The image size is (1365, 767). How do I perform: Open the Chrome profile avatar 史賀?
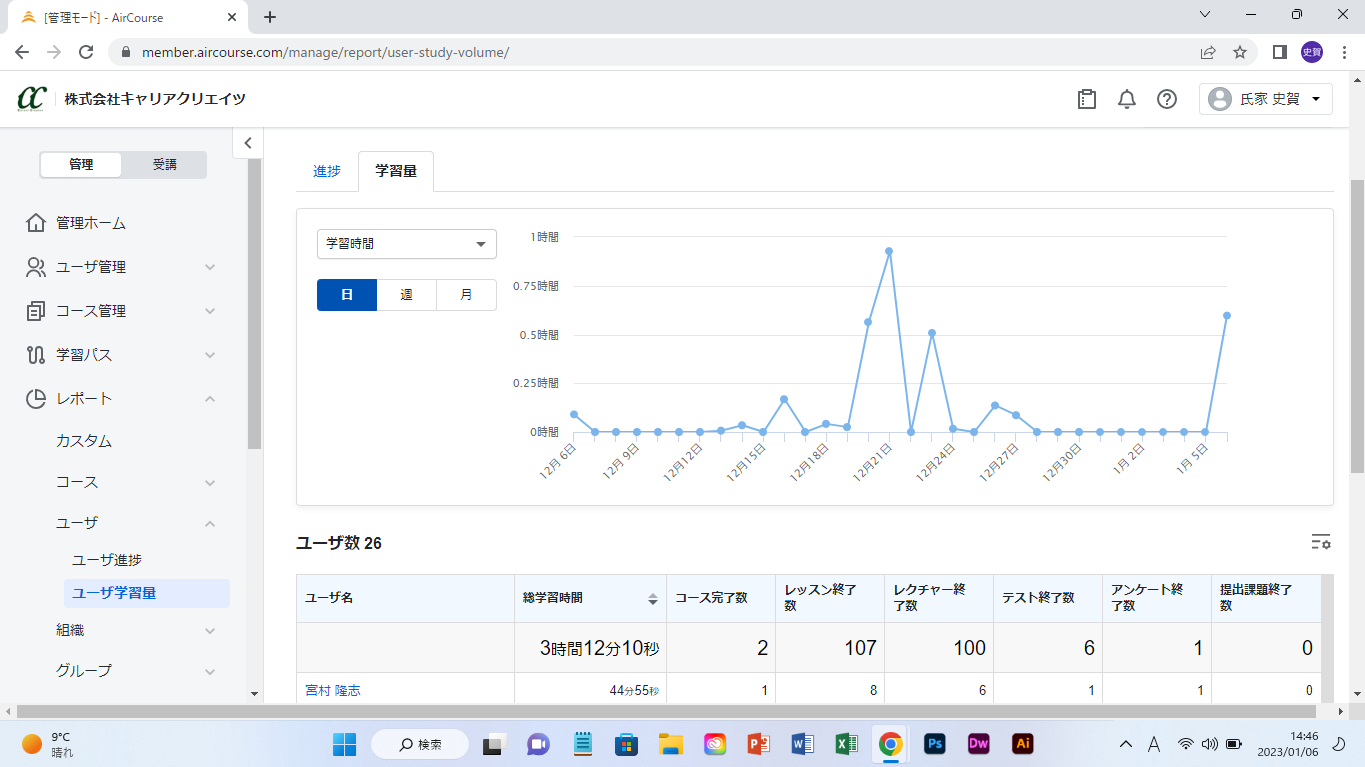(1312, 52)
